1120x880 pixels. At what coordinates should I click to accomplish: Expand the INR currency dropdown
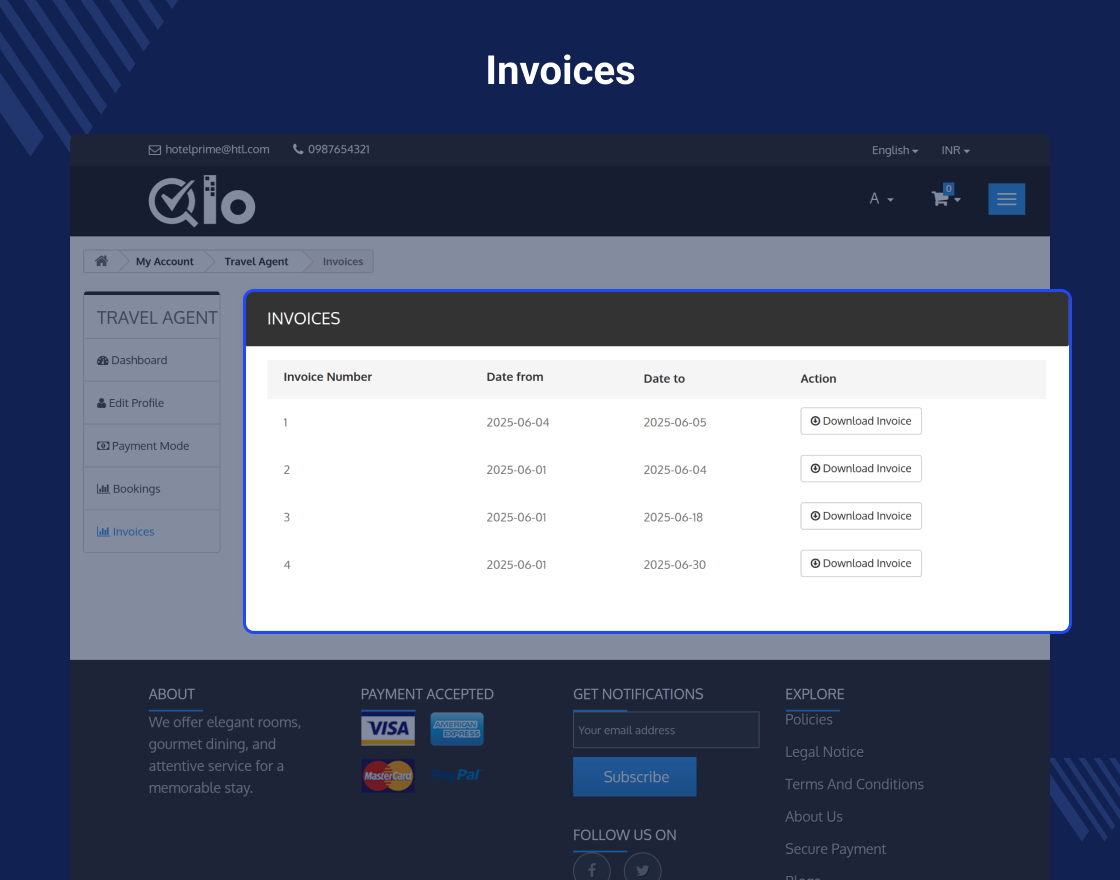point(955,150)
